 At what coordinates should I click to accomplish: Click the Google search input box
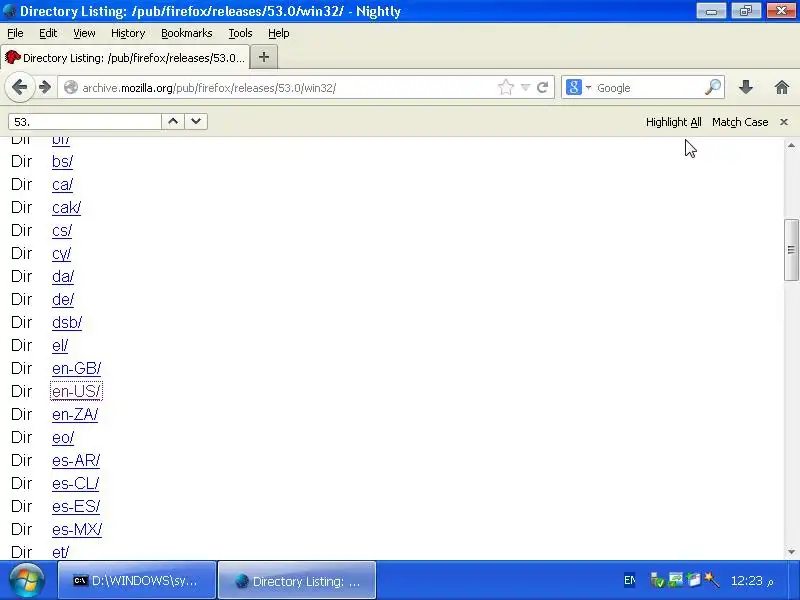(x=648, y=88)
